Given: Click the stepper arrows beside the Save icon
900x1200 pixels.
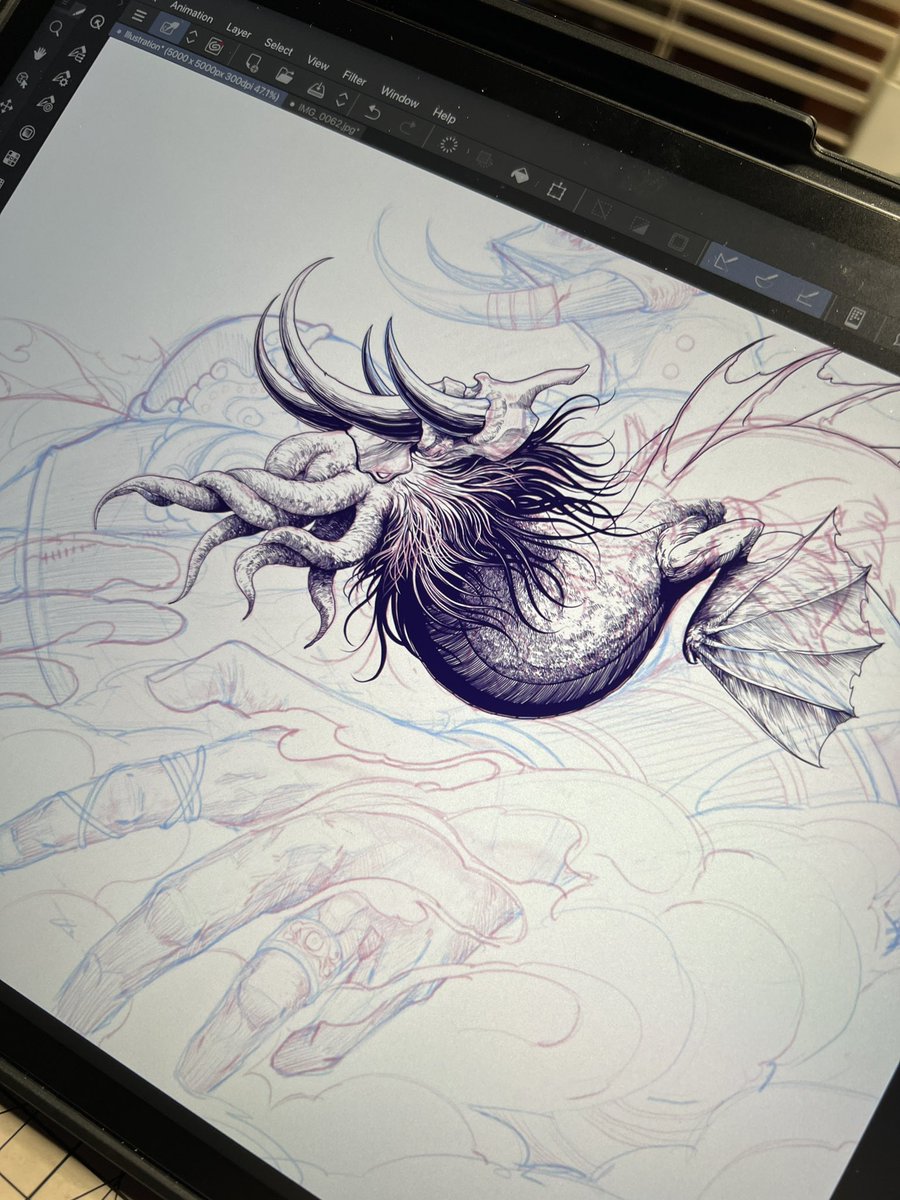Looking at the screenshot, I should 341,99.
